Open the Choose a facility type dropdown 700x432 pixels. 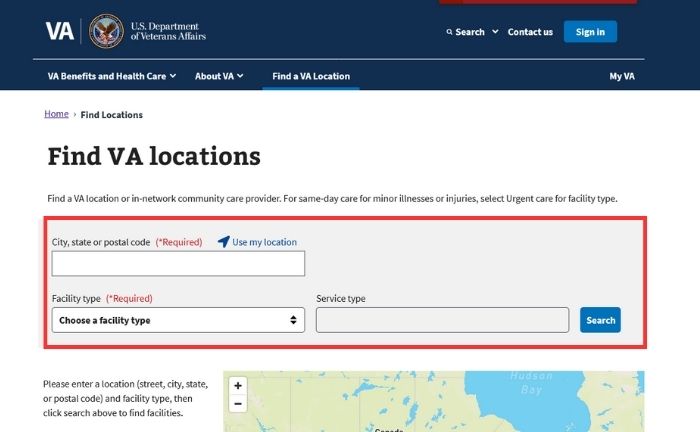coord(178,320)
